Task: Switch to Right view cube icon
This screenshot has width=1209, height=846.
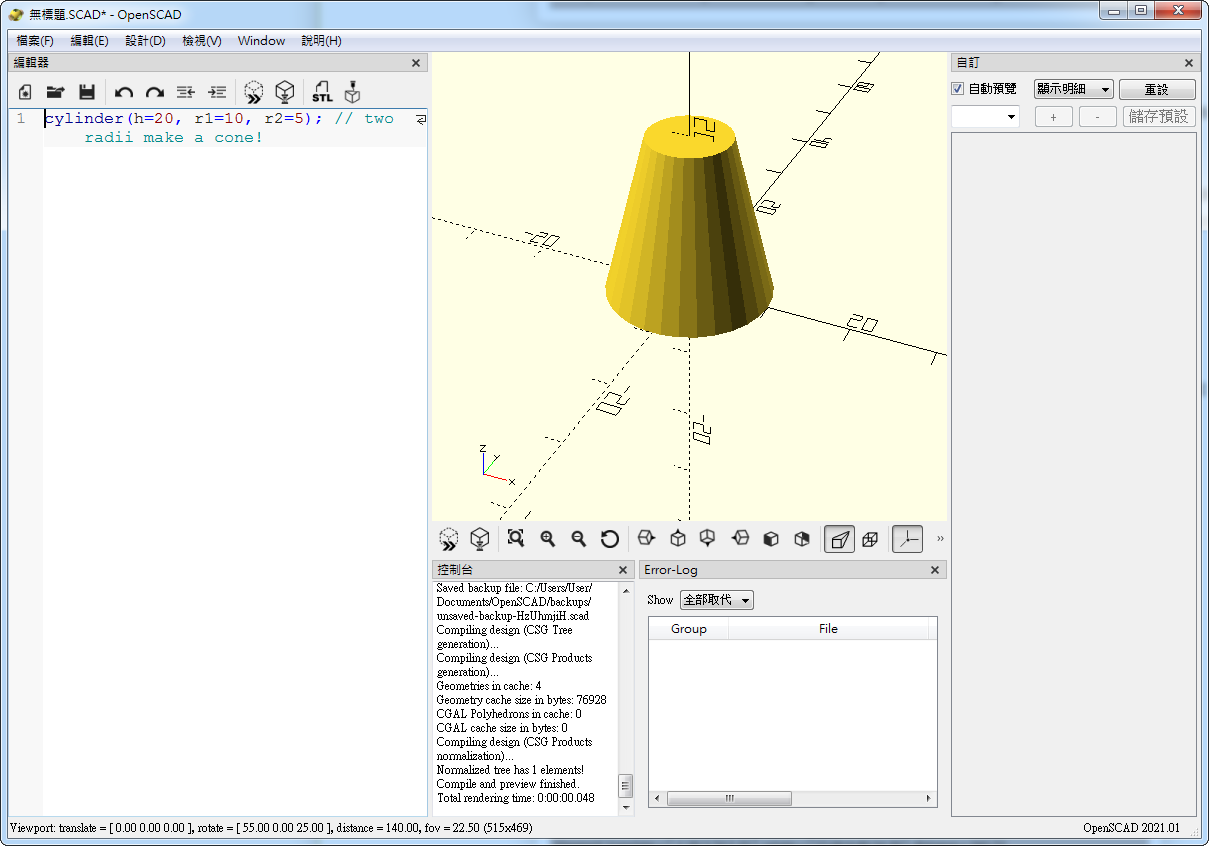Action: click(646, 538)
